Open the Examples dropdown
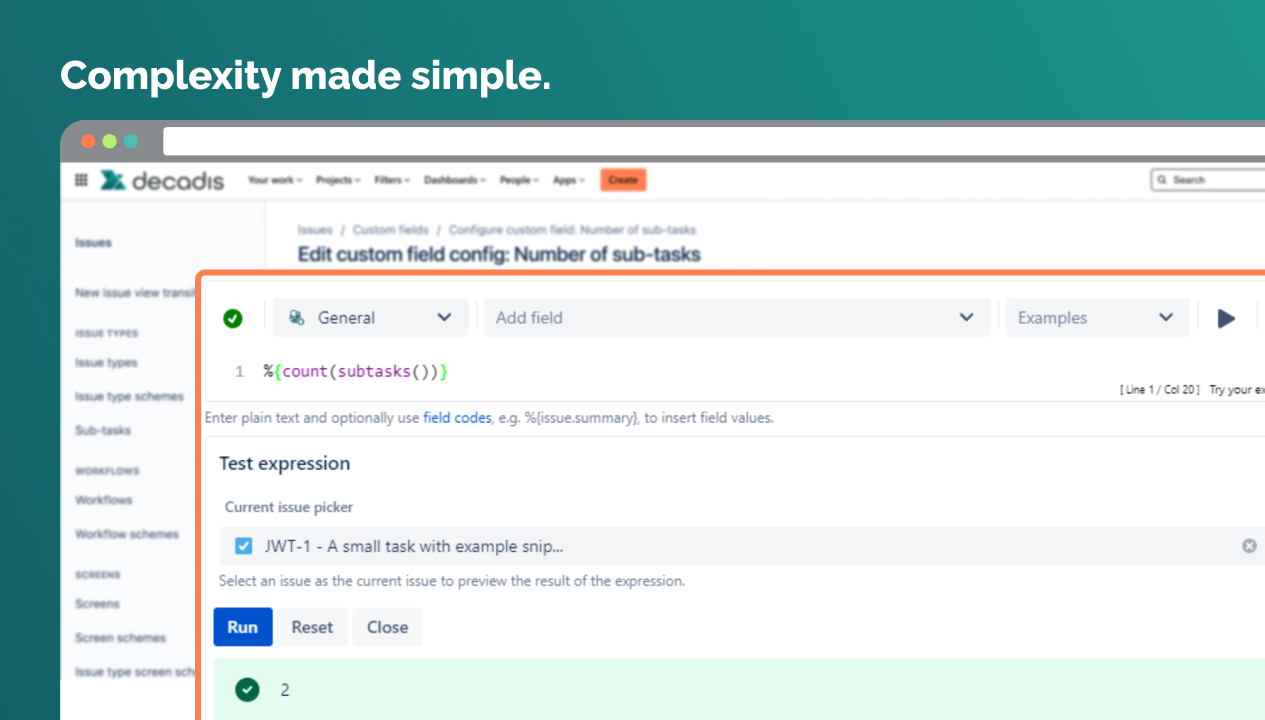This screenshot has width=1265, height=720. [1097, 318]
